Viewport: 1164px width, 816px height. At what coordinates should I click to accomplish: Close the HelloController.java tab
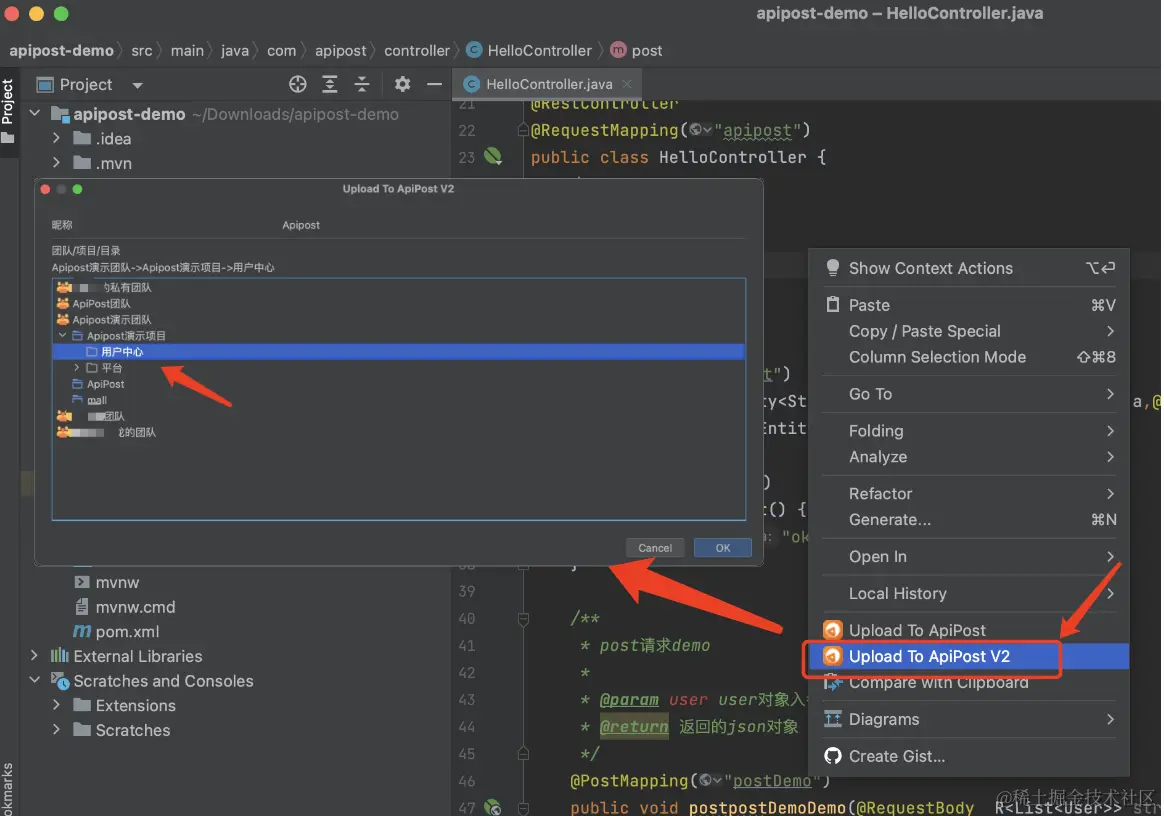(627, 85)
